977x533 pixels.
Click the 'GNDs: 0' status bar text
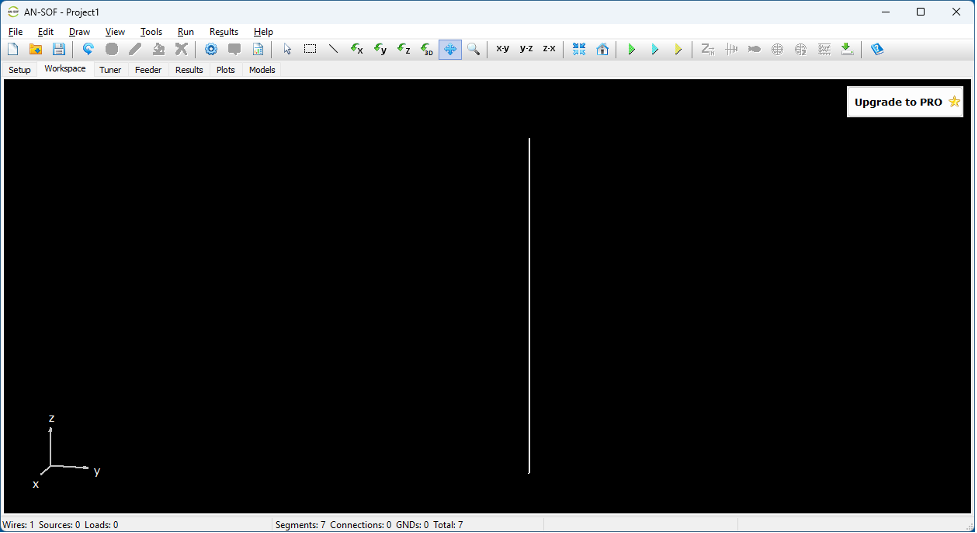[412, 525]
